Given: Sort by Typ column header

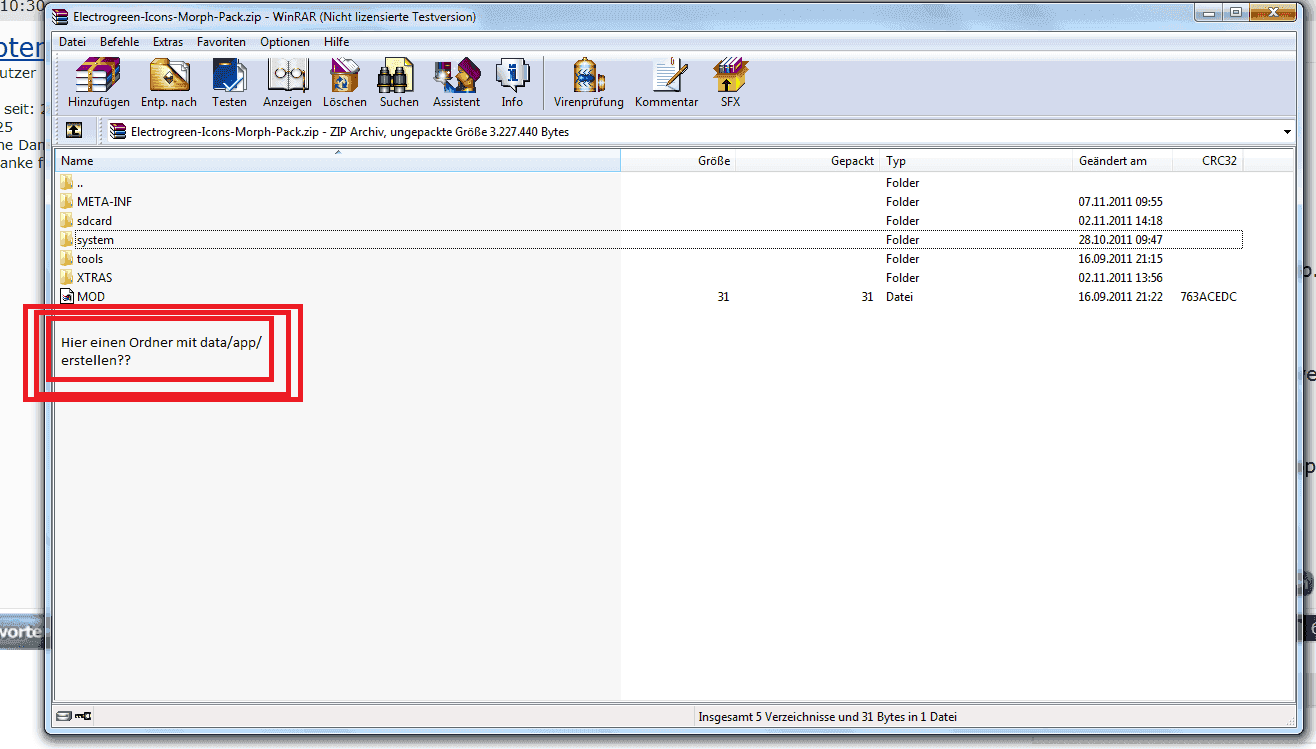Looking at the screenshot, I should pyautogui.click(x=976, y=161).
